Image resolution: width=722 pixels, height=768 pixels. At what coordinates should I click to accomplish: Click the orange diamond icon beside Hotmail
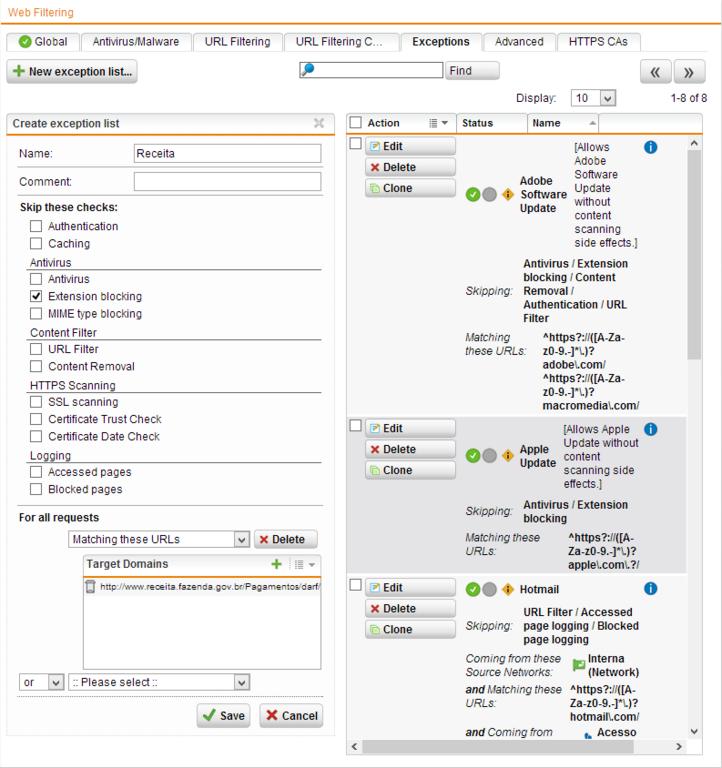[508, 589]
